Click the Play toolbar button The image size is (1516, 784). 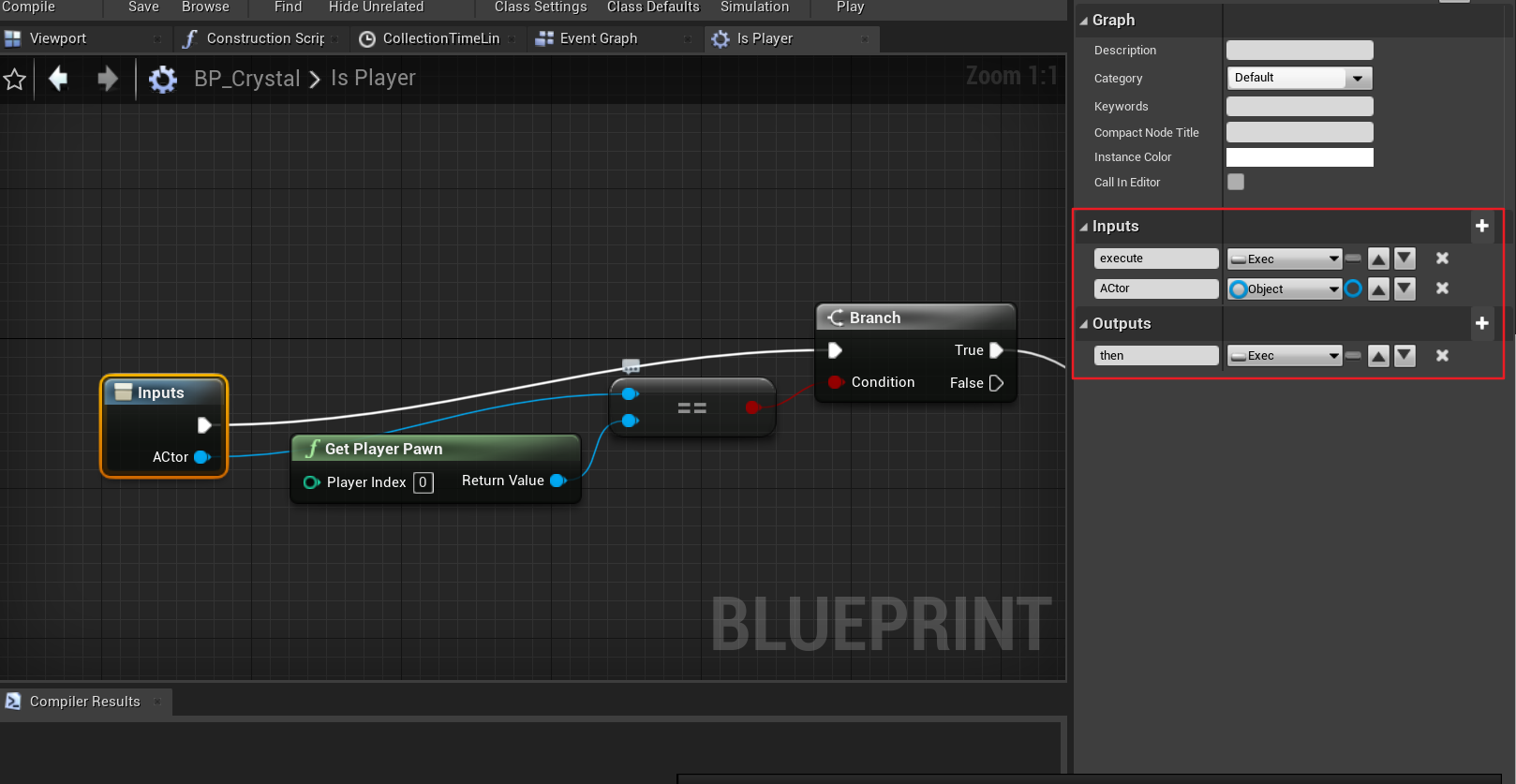pyautogui.click(x=850, y=7)
